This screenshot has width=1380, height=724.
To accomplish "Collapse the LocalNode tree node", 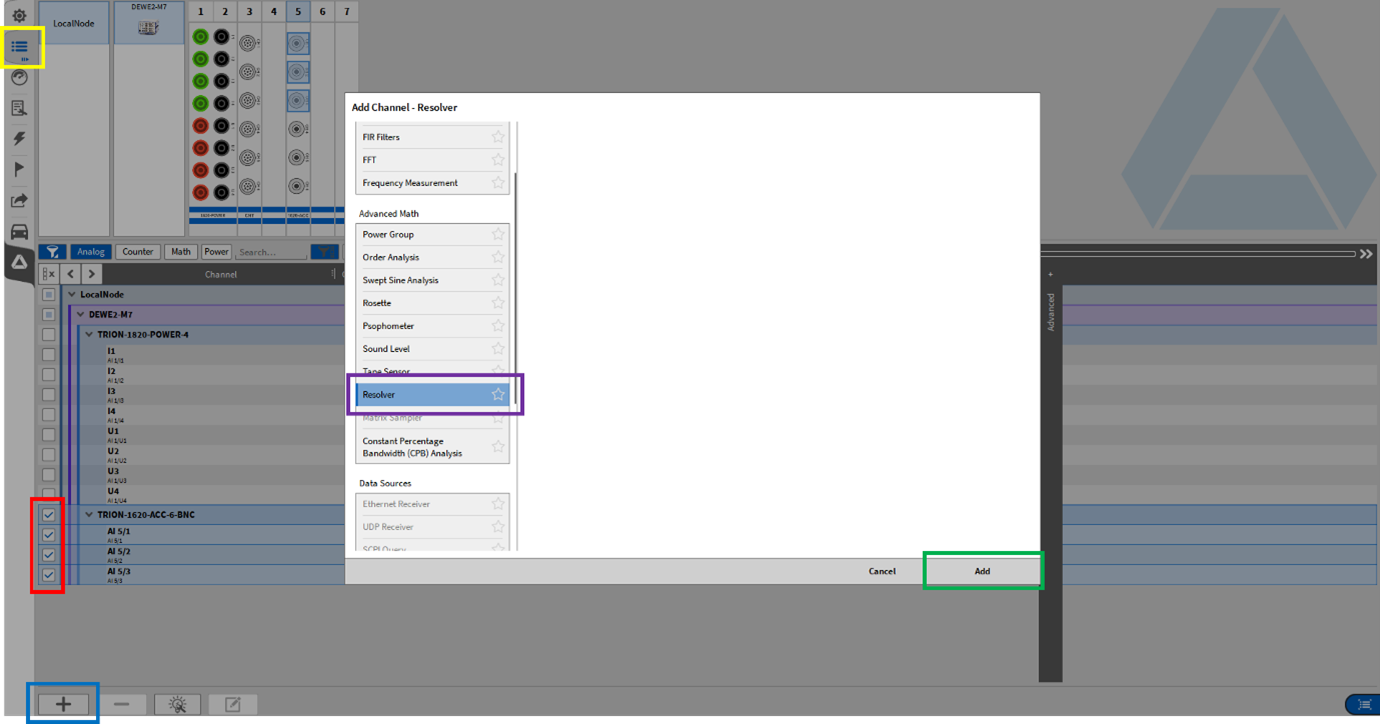I will [x=72, y=295].
